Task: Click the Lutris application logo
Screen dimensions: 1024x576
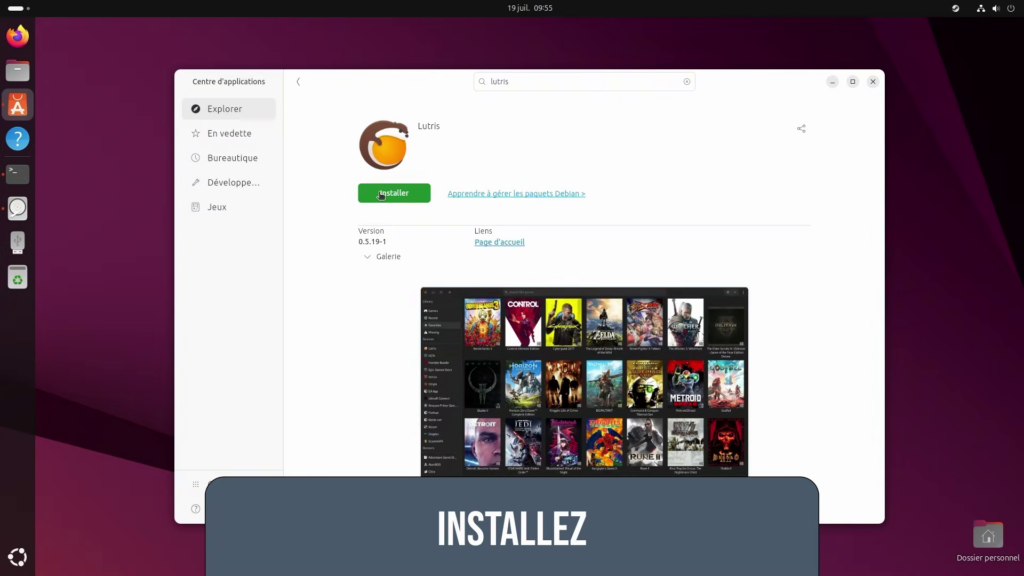Action: point(384,145)
